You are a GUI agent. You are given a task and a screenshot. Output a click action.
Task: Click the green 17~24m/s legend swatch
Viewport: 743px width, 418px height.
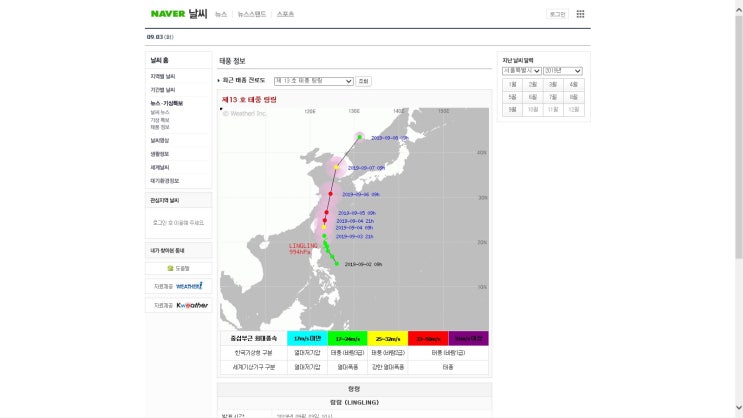[347, 338]
